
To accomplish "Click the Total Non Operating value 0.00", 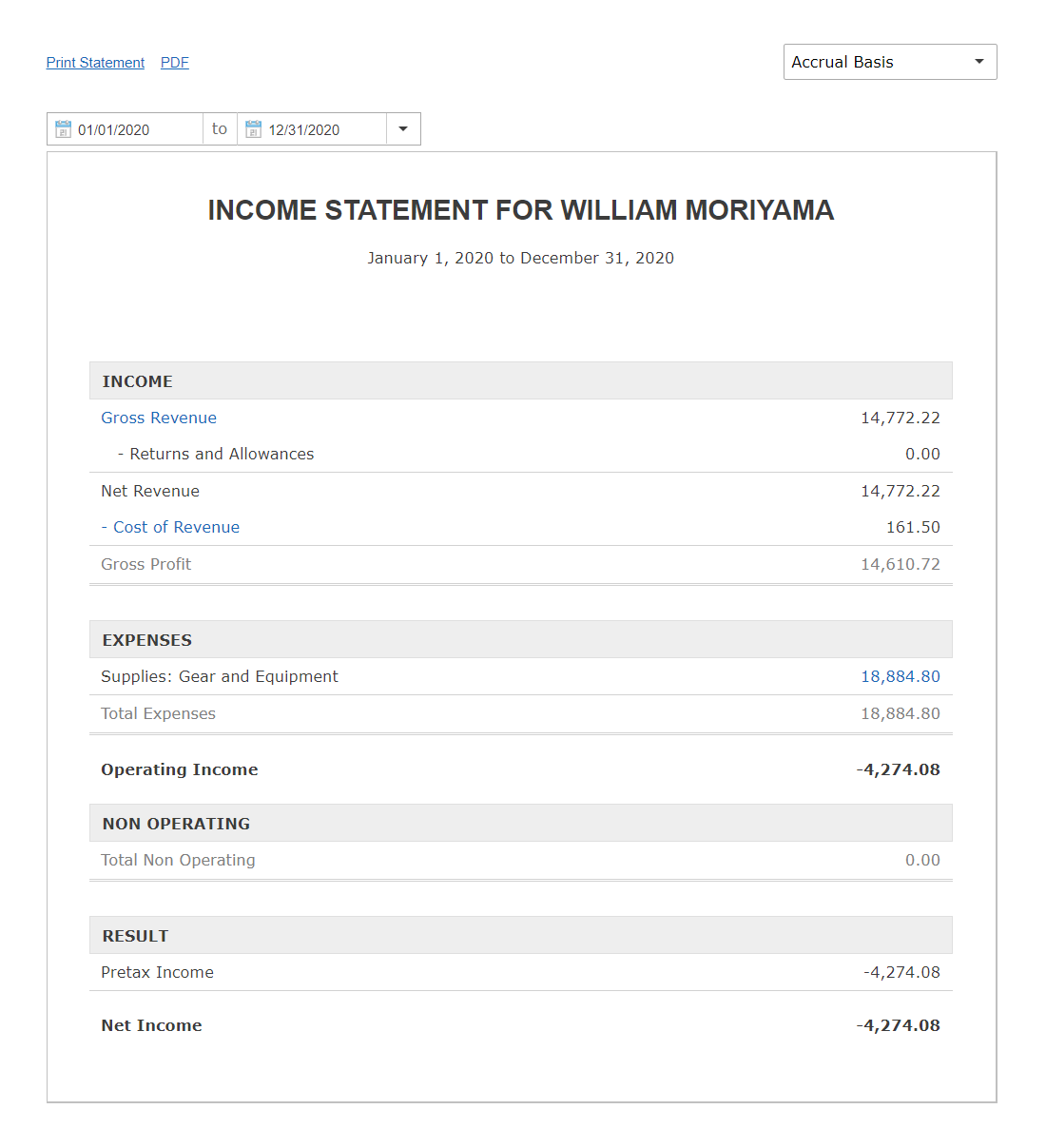I will 922,860.
